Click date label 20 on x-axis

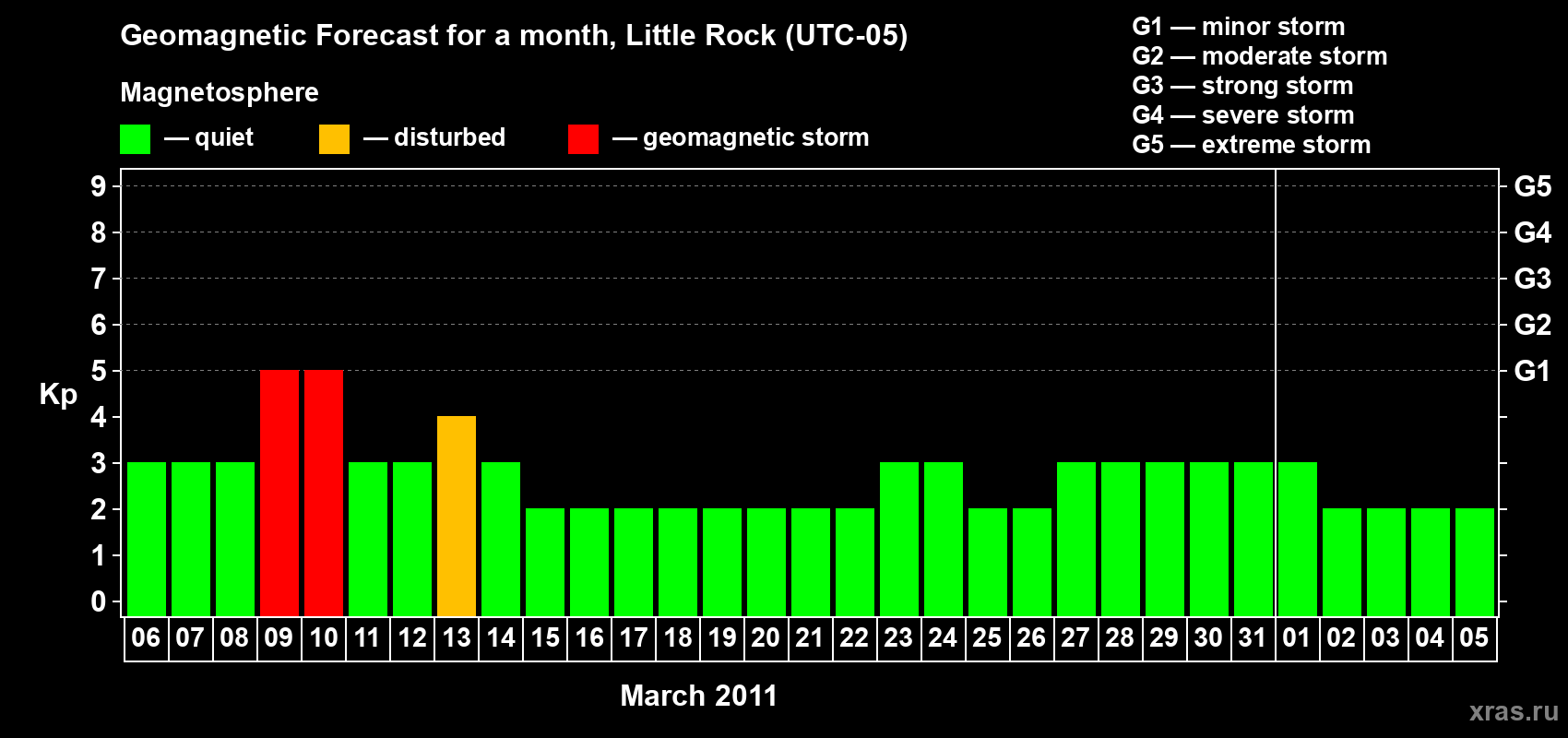coord(766,637)
